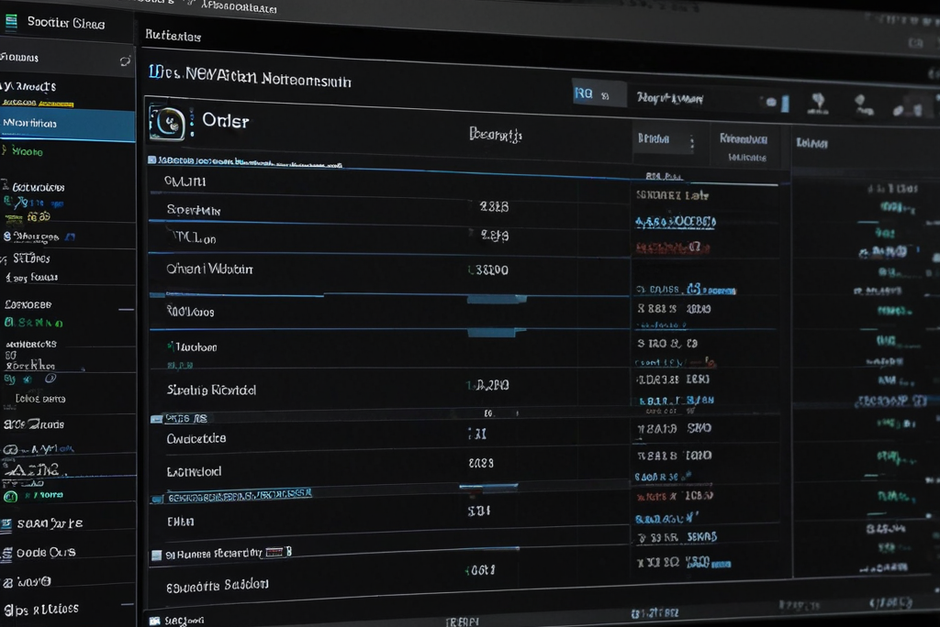Click the stacked-lines icon beside sidebar entry
940x627 pixels.
point(6,553)
